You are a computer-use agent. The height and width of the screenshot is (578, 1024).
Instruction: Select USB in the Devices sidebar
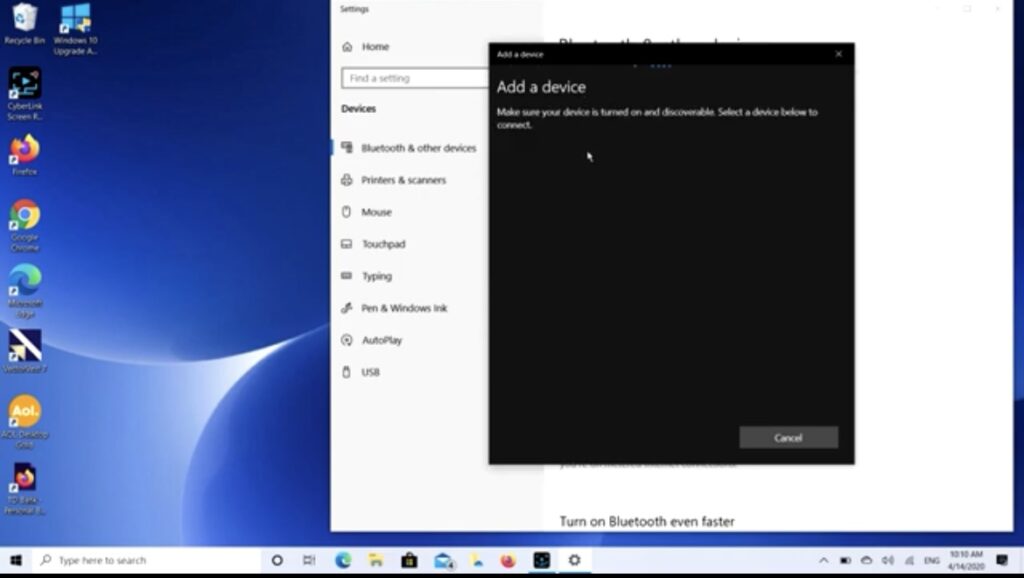pos(370,372)
